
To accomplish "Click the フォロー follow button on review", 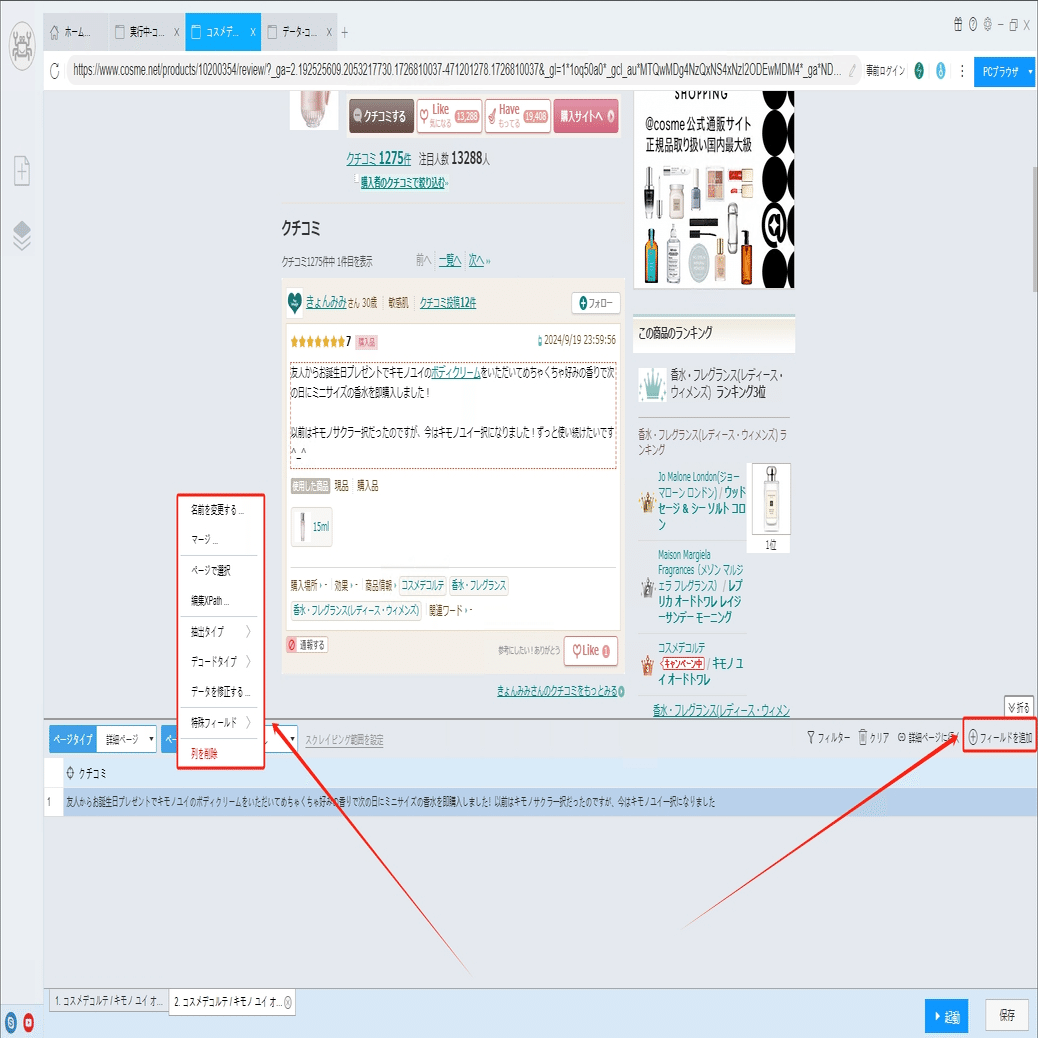I will [596, 303].
